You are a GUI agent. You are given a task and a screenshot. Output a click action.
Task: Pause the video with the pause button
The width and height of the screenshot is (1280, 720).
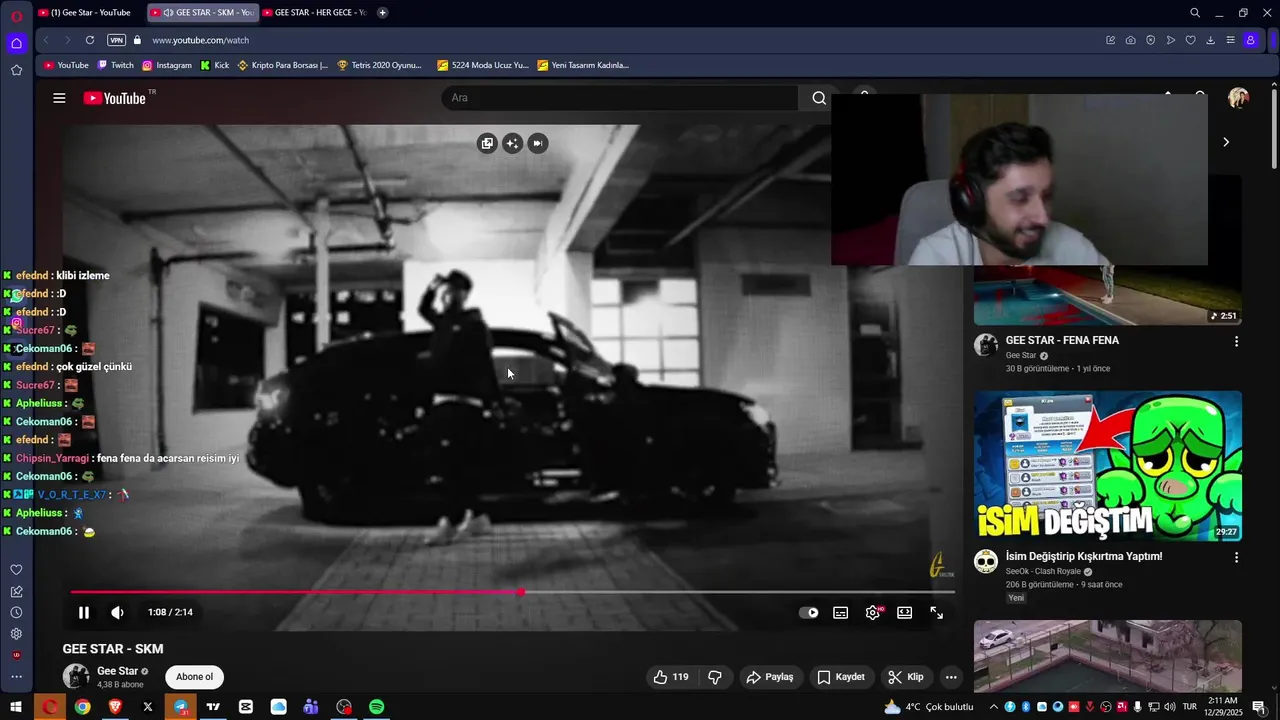pyautogui.click(x=84, y=613)
